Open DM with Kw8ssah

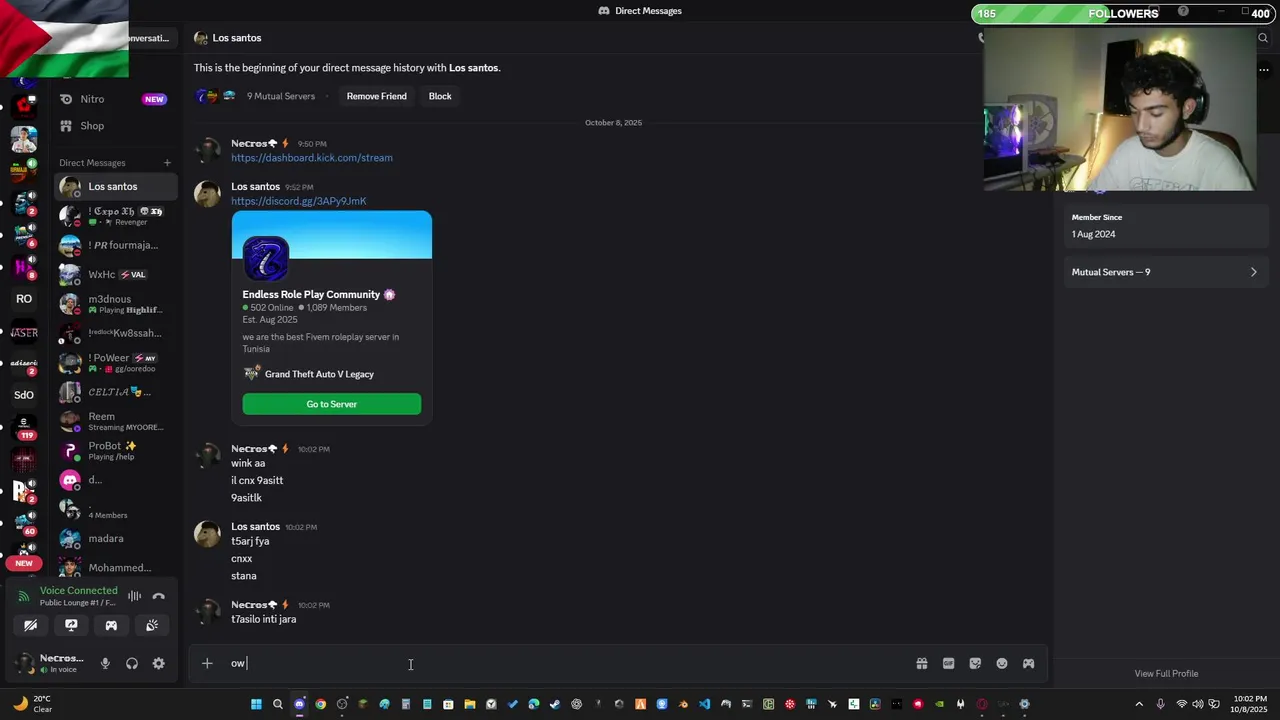(x=116, y=333)
